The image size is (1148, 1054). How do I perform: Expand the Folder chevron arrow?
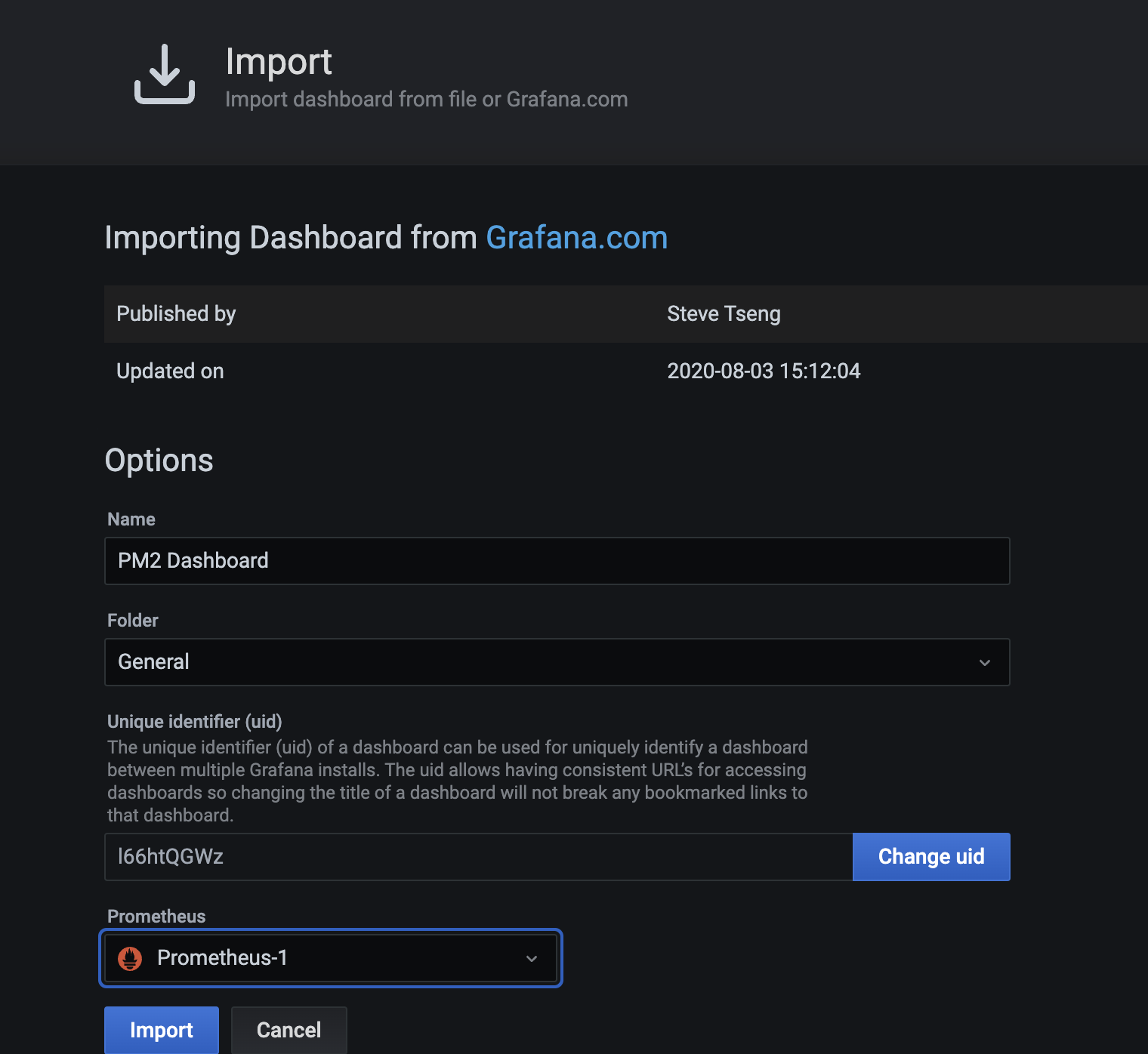pyautogui.click(x=985, y=663)
